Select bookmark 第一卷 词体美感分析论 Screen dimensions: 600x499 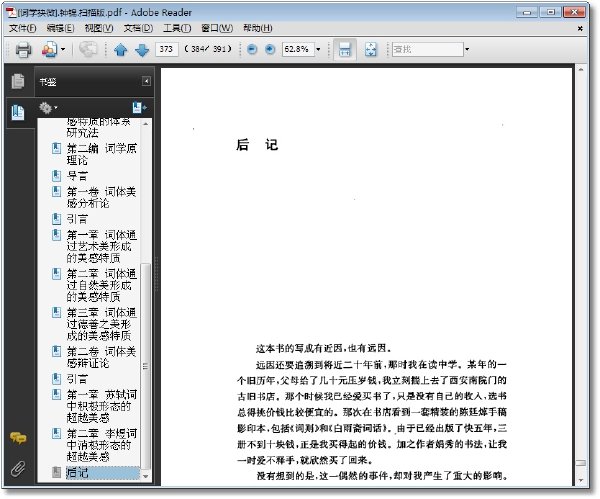(101, 197)
